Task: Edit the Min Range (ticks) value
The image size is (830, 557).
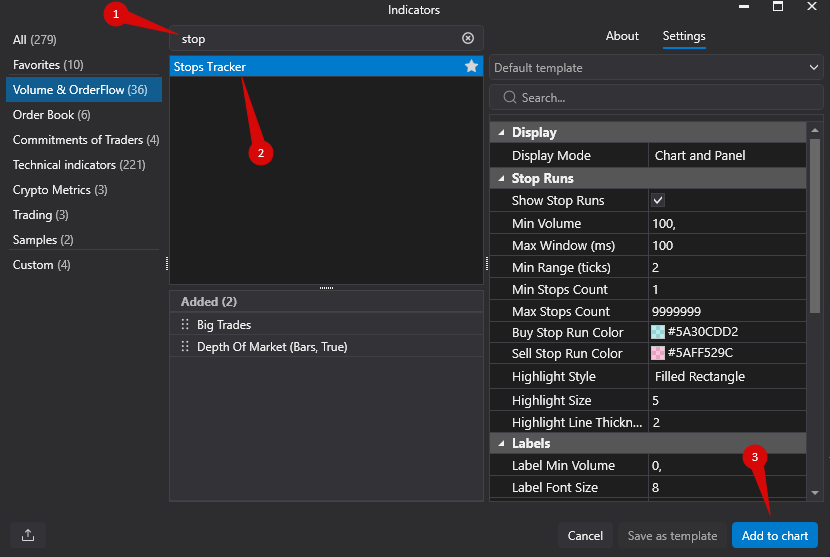Action: 727,267
